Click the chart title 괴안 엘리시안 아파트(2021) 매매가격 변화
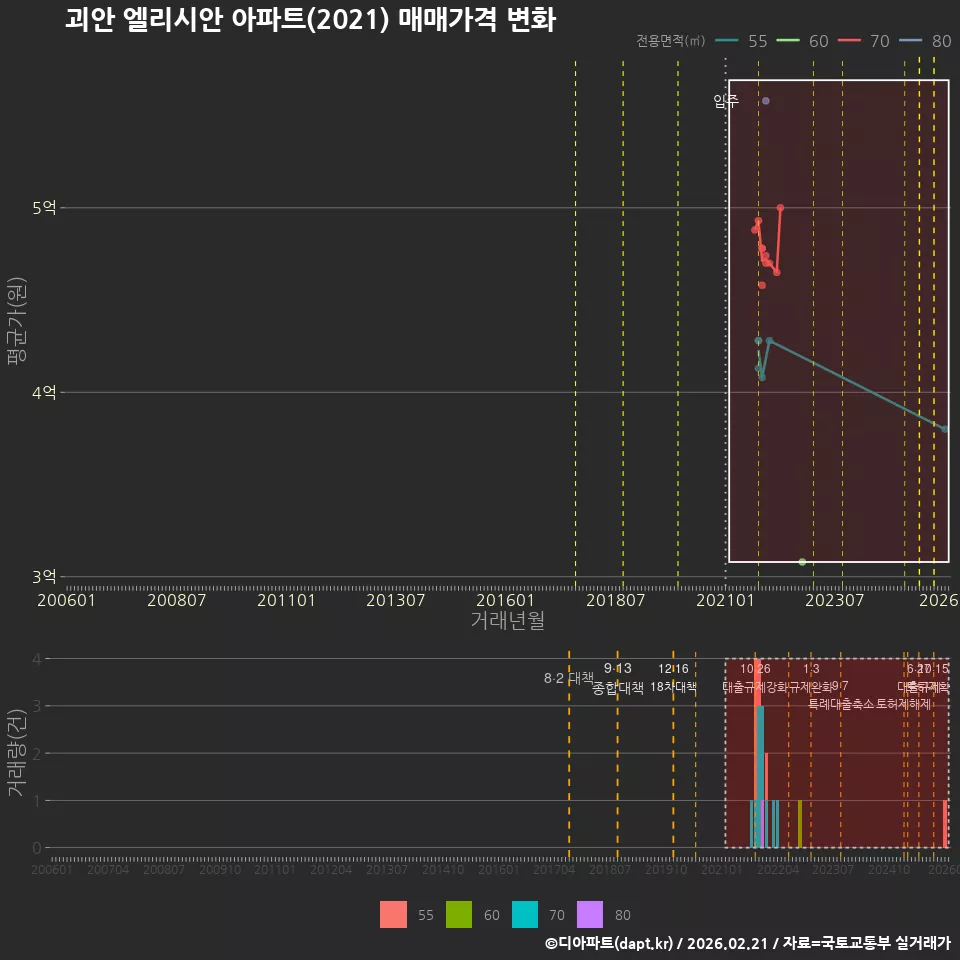Screen dimensions: 960x960 [310, 20]
